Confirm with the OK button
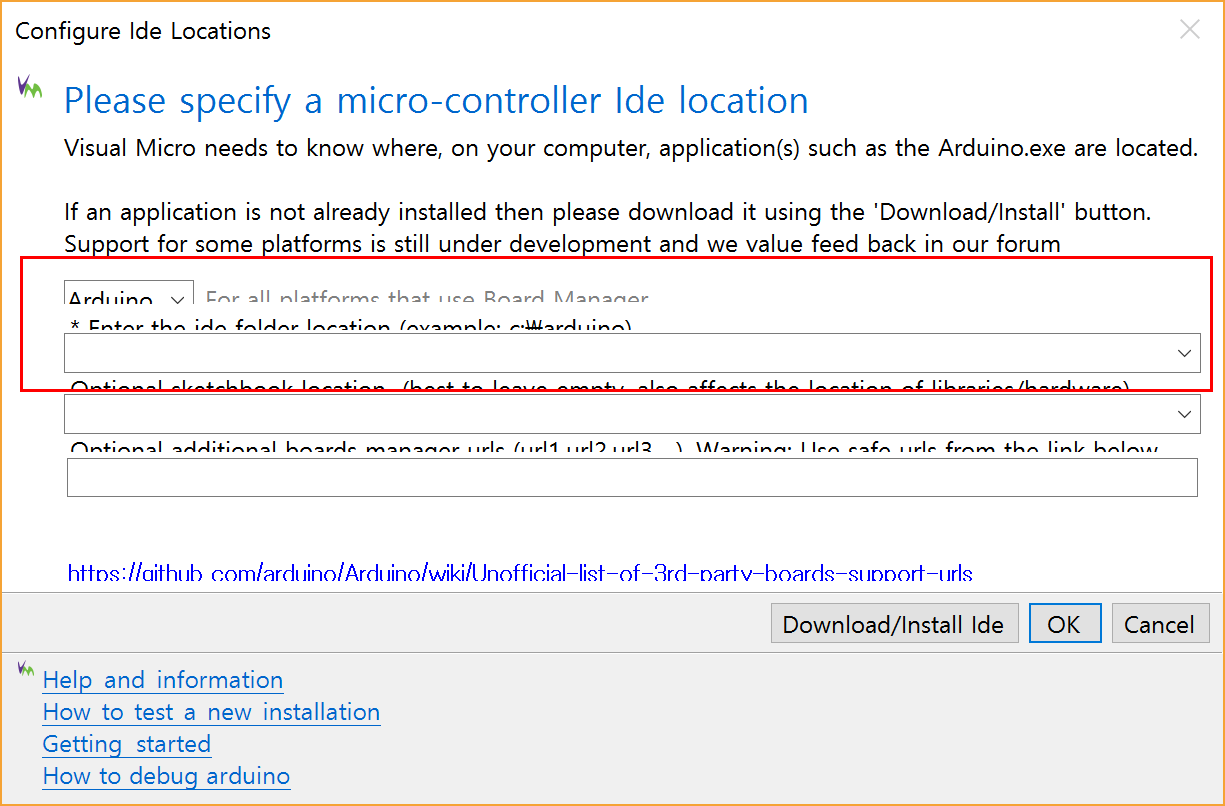Image resolution: width=1225 pixels, height=806 pixels. pos(1065,624)
